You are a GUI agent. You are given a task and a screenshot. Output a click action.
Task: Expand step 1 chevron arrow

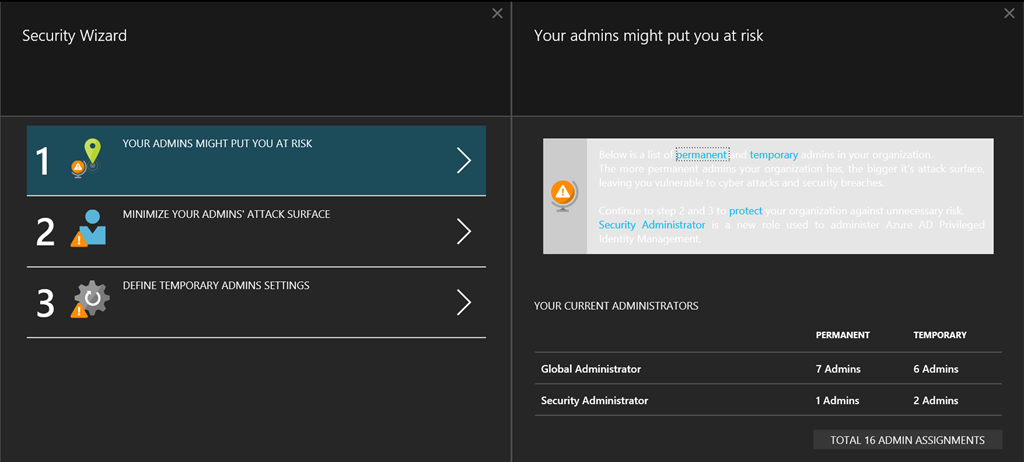coord(463,161)
